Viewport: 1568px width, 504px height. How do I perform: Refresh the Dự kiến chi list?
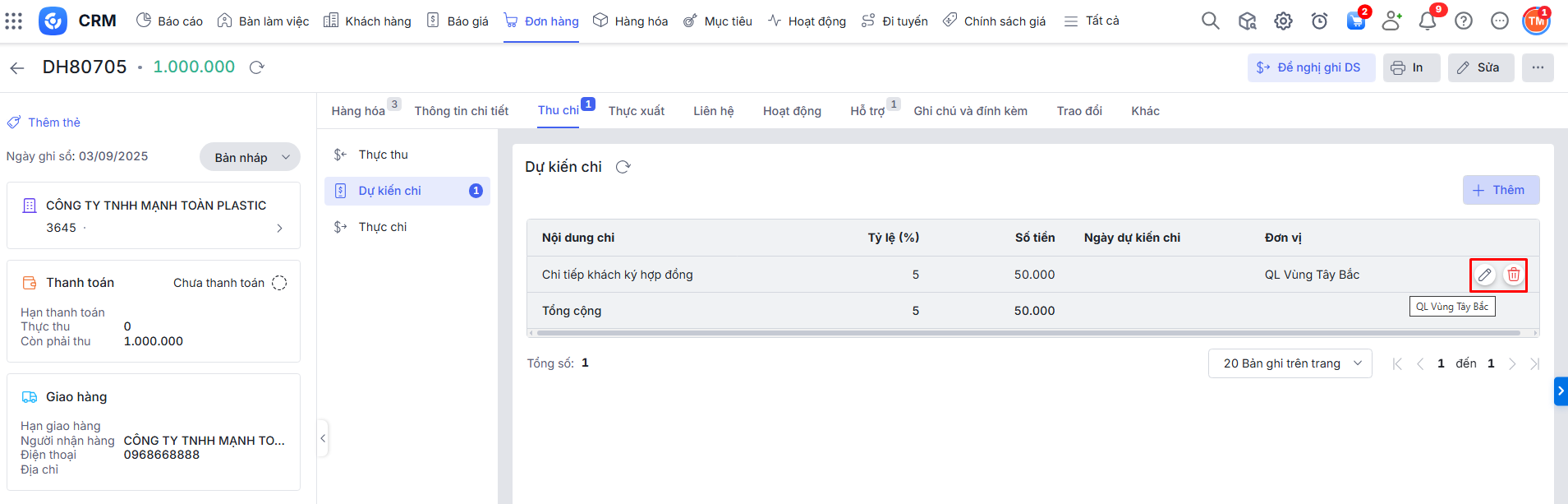[623, 167]
